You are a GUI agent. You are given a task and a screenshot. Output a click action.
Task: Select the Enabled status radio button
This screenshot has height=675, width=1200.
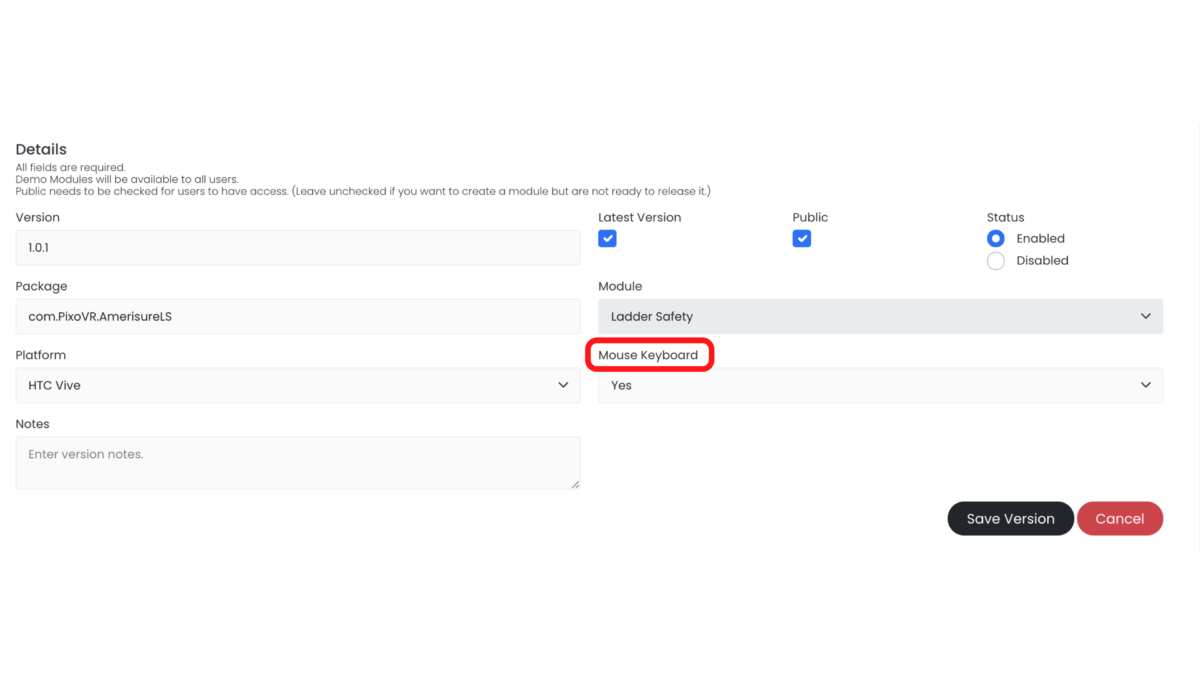[996, 239]
